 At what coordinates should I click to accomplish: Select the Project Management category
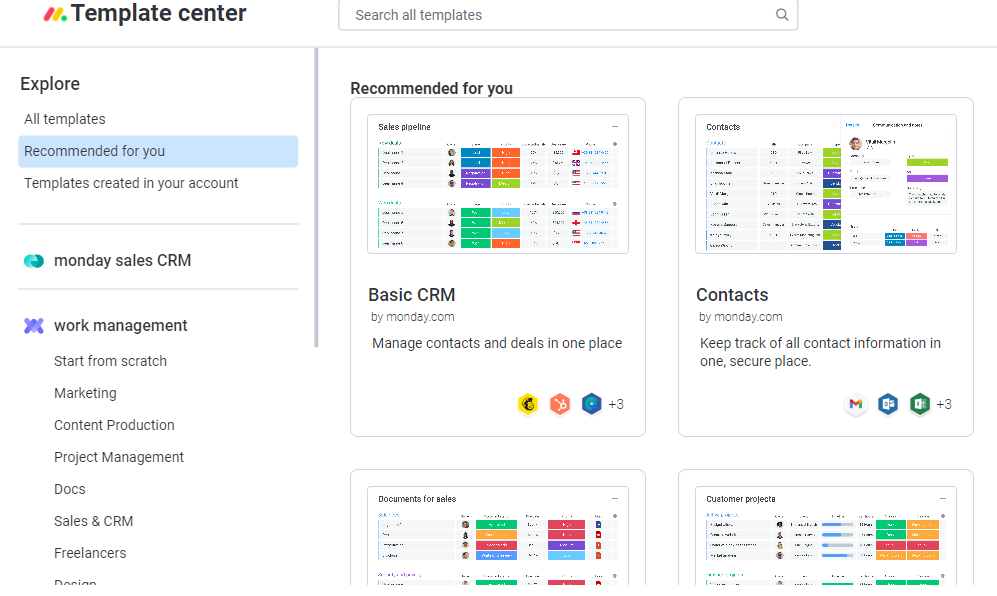point(119,457)
